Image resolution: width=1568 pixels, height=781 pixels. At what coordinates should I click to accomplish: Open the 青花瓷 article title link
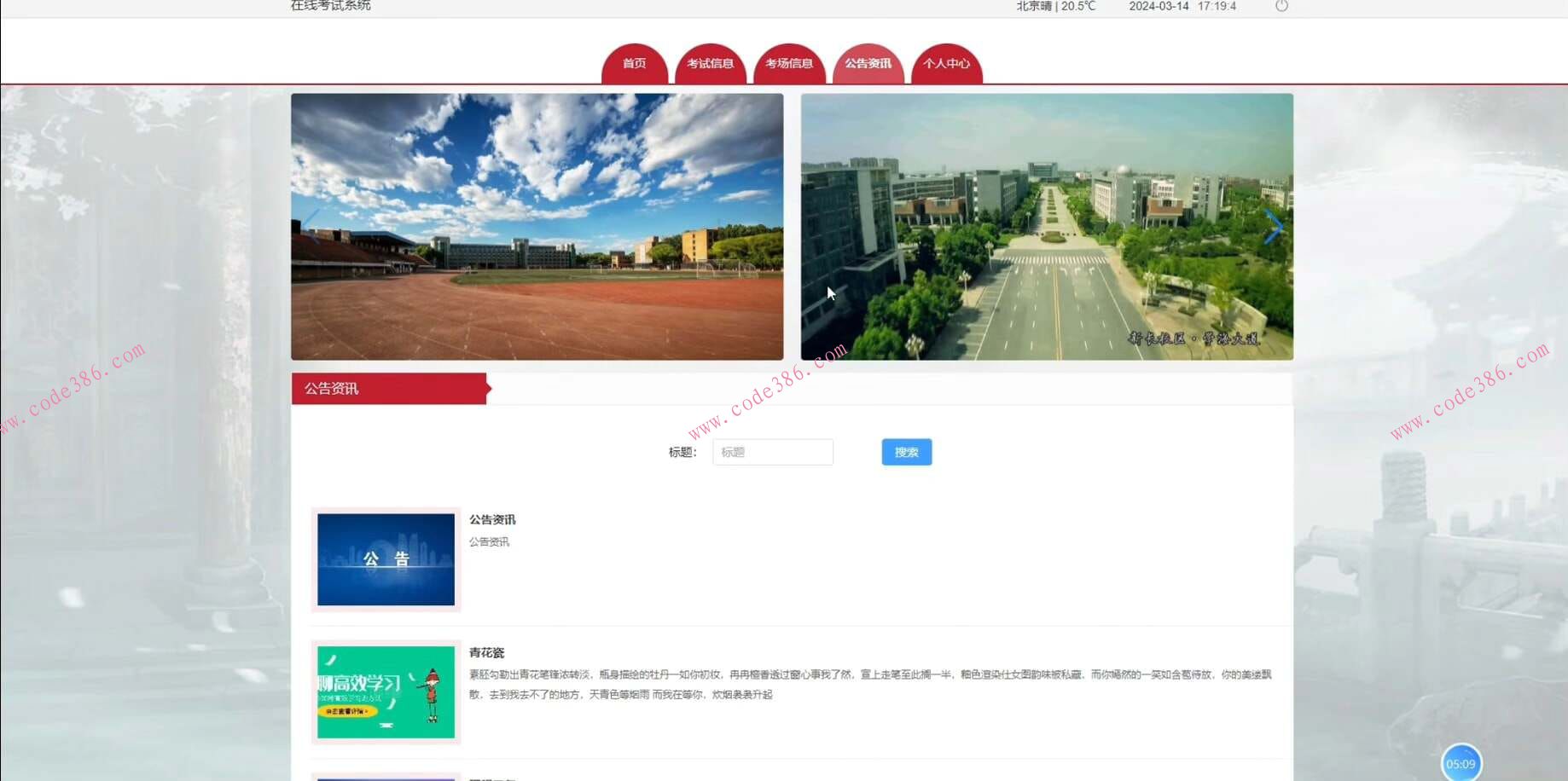(487, 652)
